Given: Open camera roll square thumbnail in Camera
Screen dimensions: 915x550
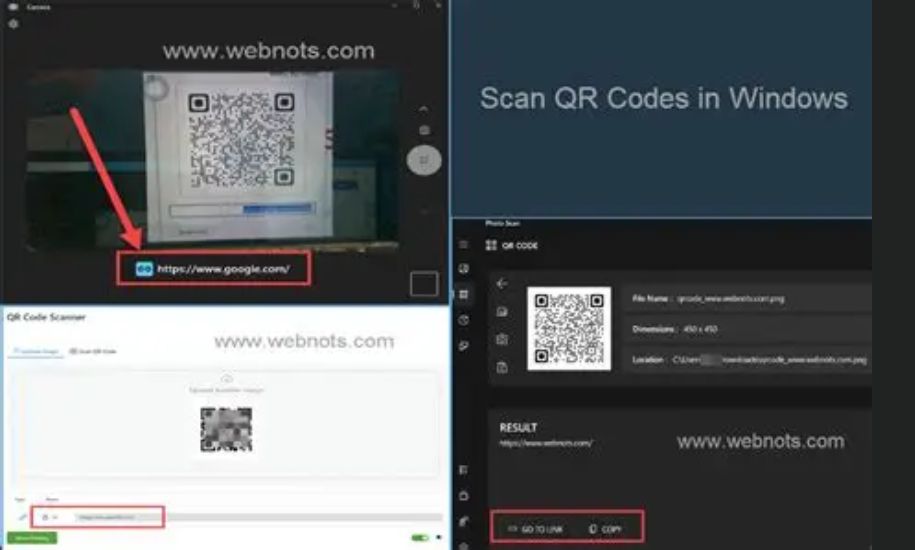Looking at the screenshot, I should click(x=424, y=284).
